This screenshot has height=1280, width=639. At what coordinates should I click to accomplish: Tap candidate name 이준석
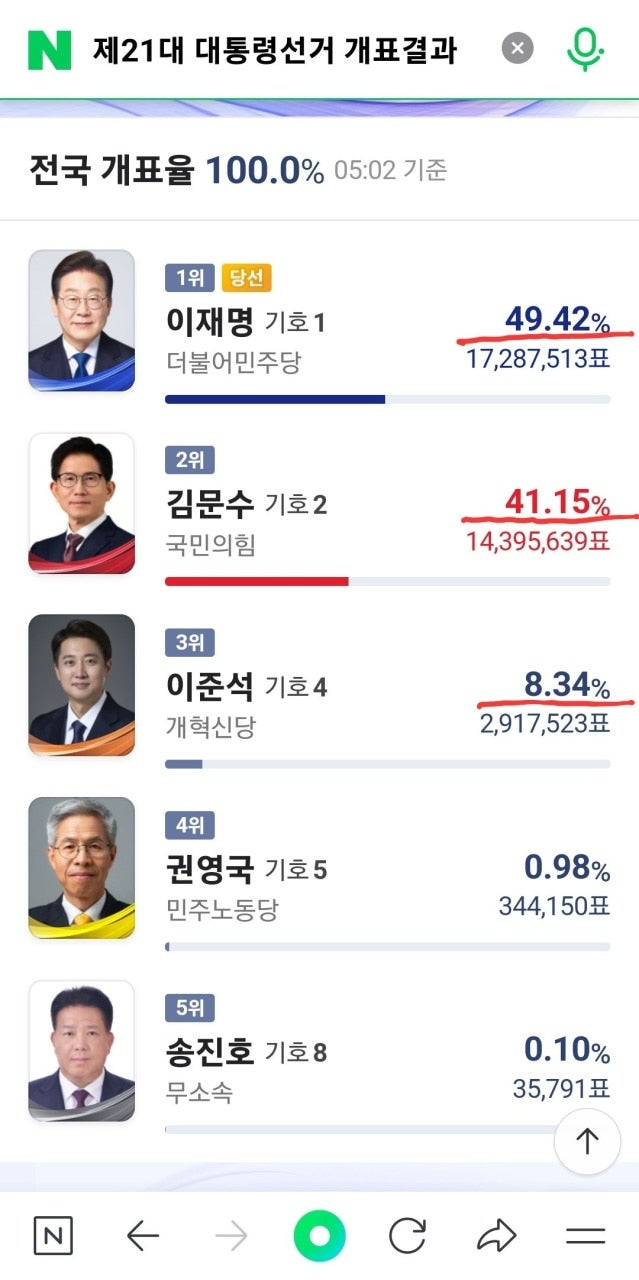pyautogui.click(x=210, y=686)
